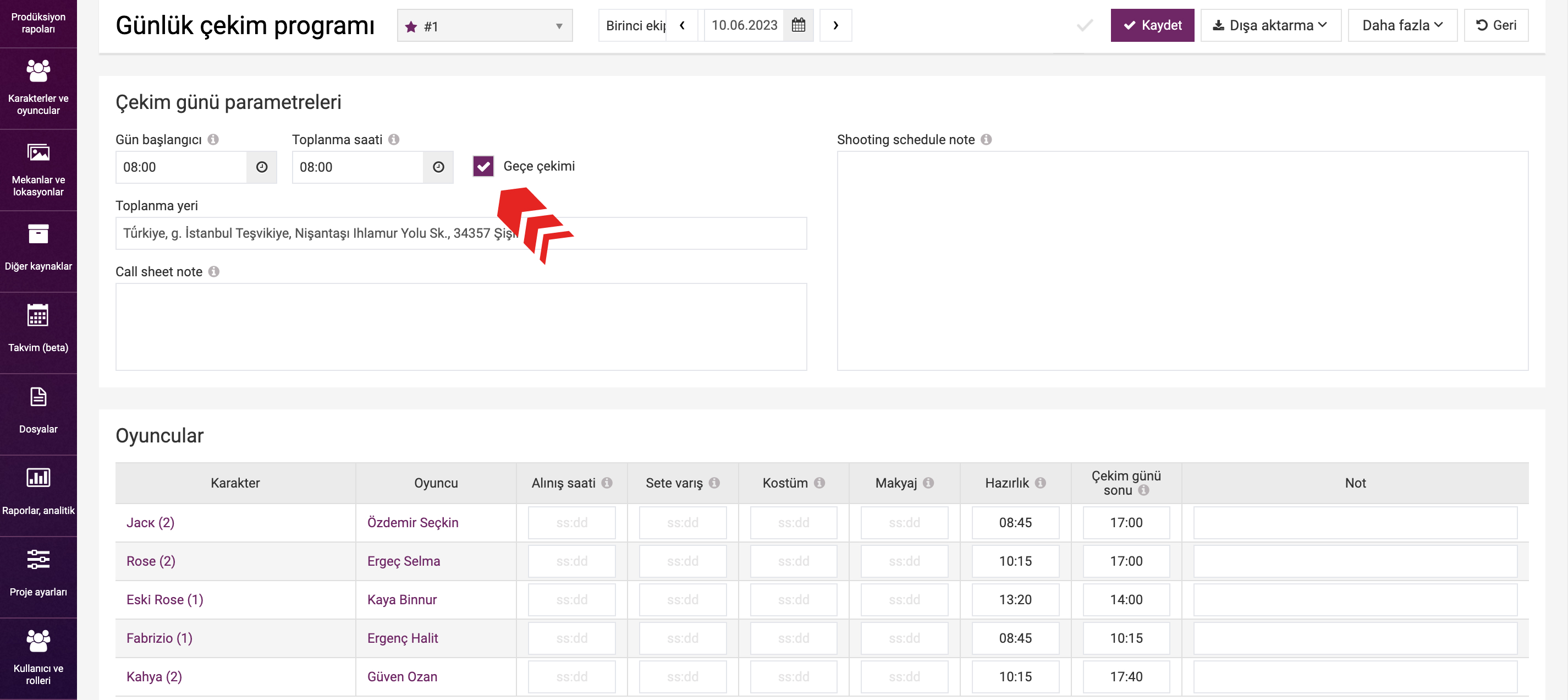This screenshot has width=1568, height=700.
Task: Click the Gün başlangıcı time field
Action: (x=181, y=167)
